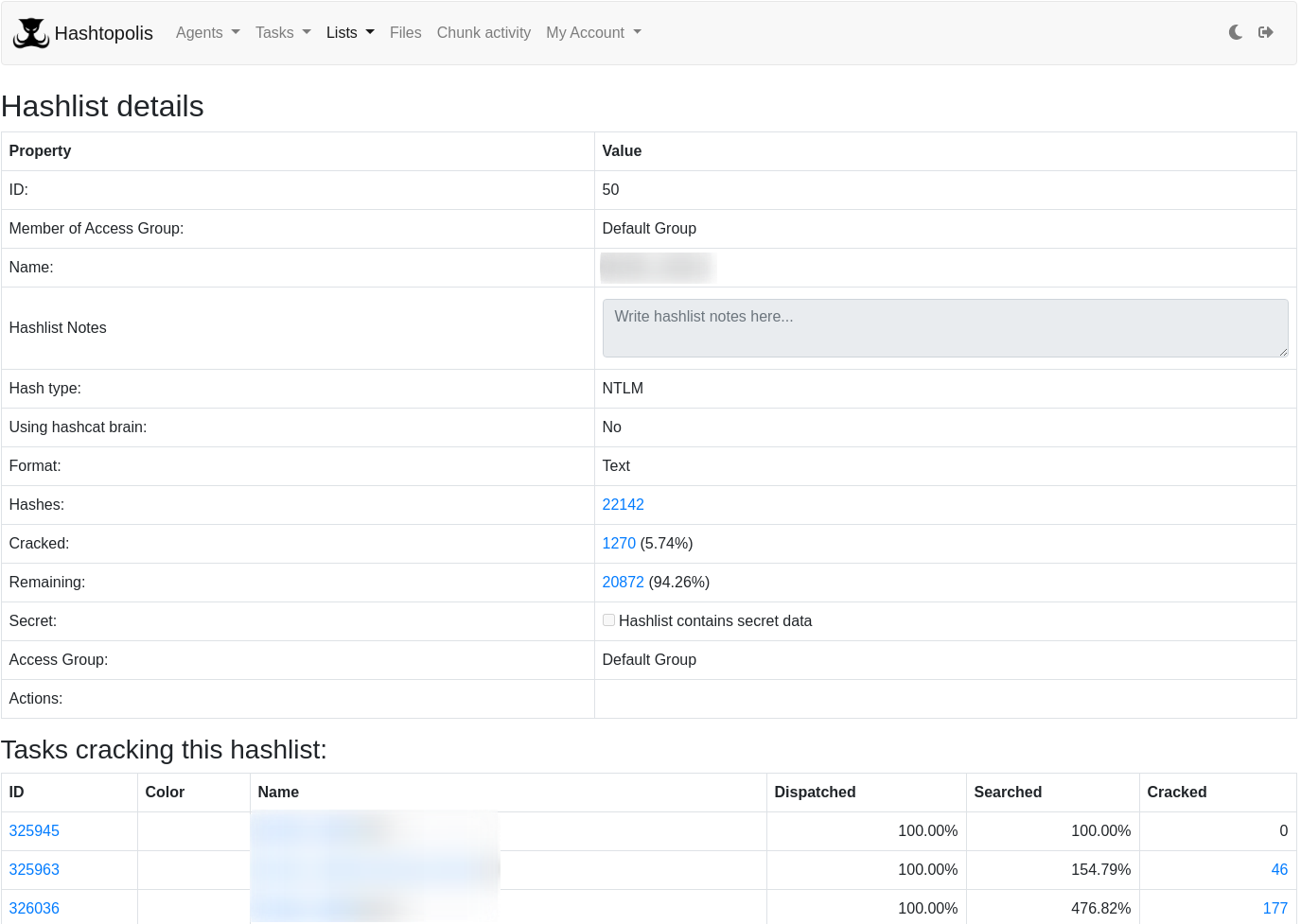Go to the Files page
Screen dimensions: 1301x924
(405, 32)
